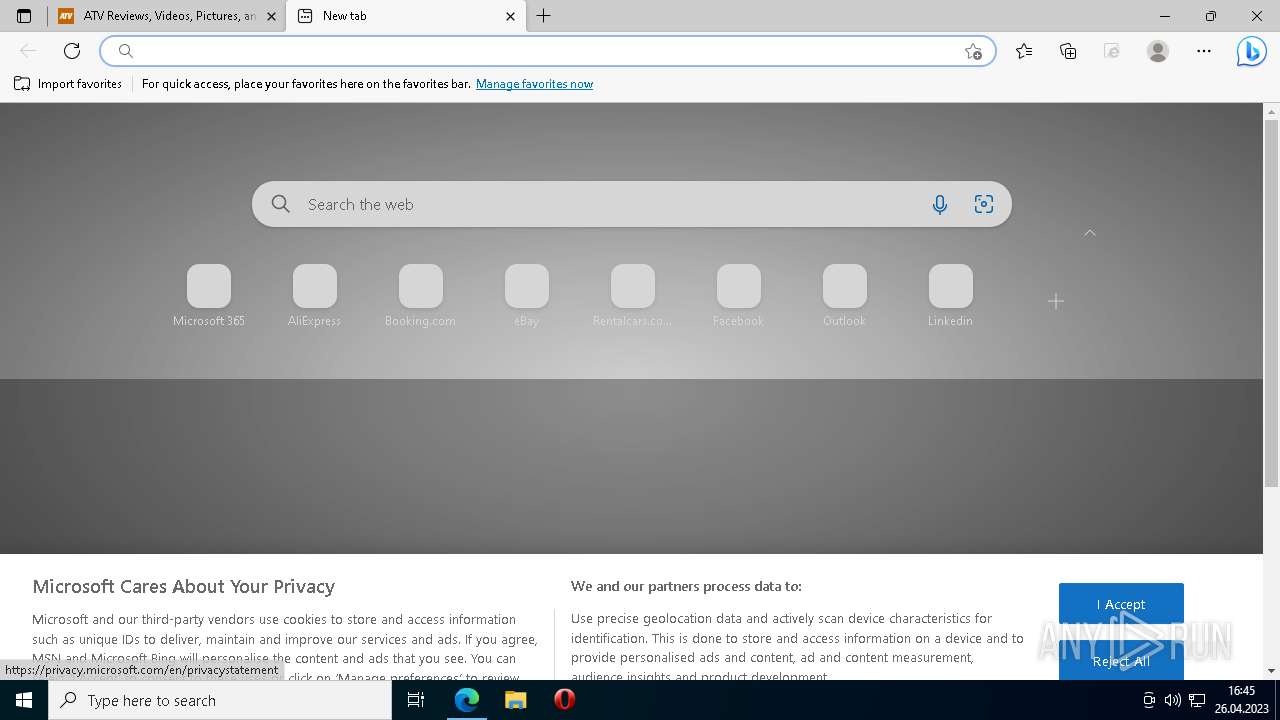The height and width of the screenshot is (720, 1280).
Task: Open Booking.com quick link
Action: (x=421, y=296)
